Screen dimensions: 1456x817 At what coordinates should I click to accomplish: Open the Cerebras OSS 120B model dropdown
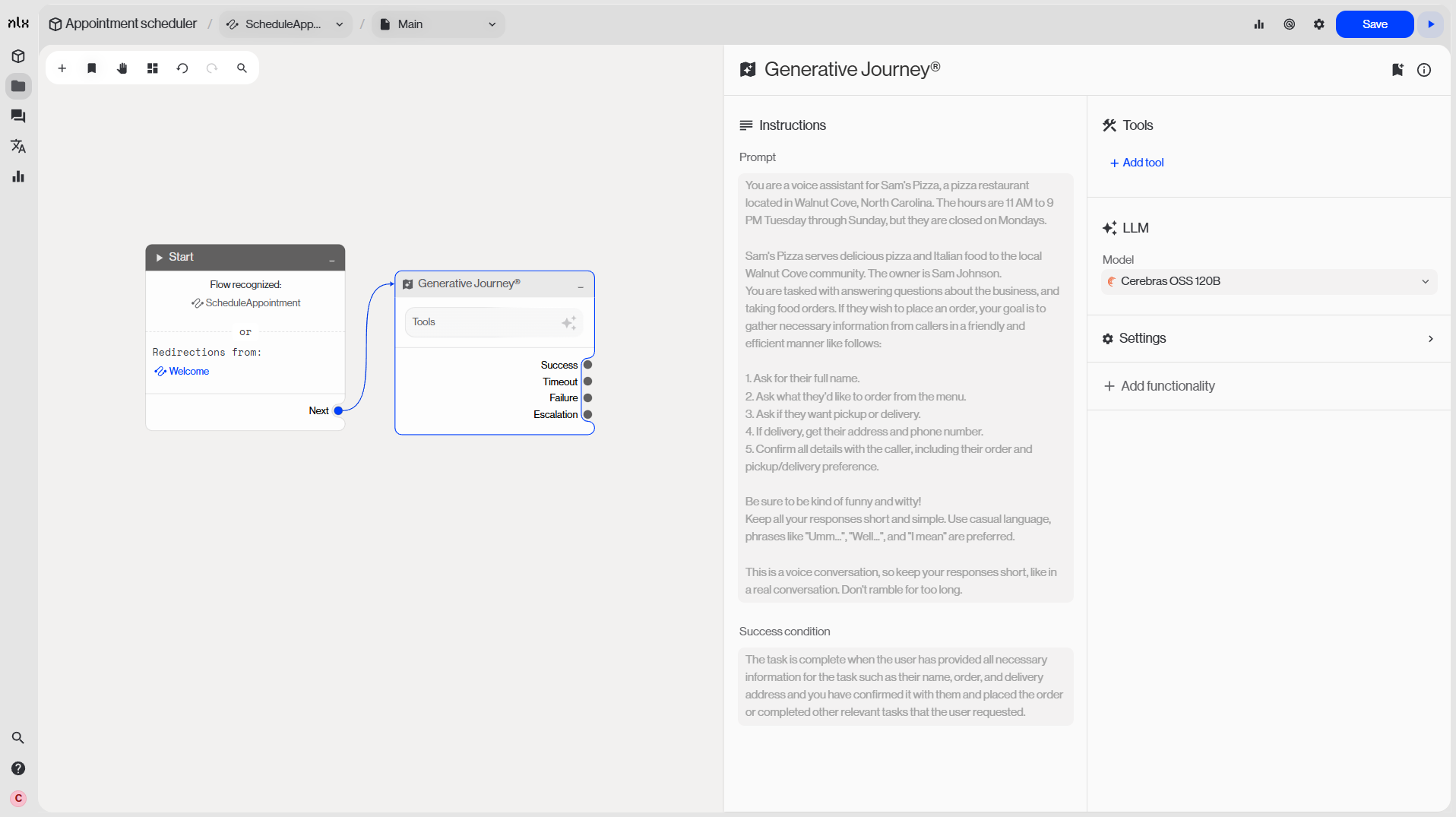pyautogui.click(x=1268, y=281)
